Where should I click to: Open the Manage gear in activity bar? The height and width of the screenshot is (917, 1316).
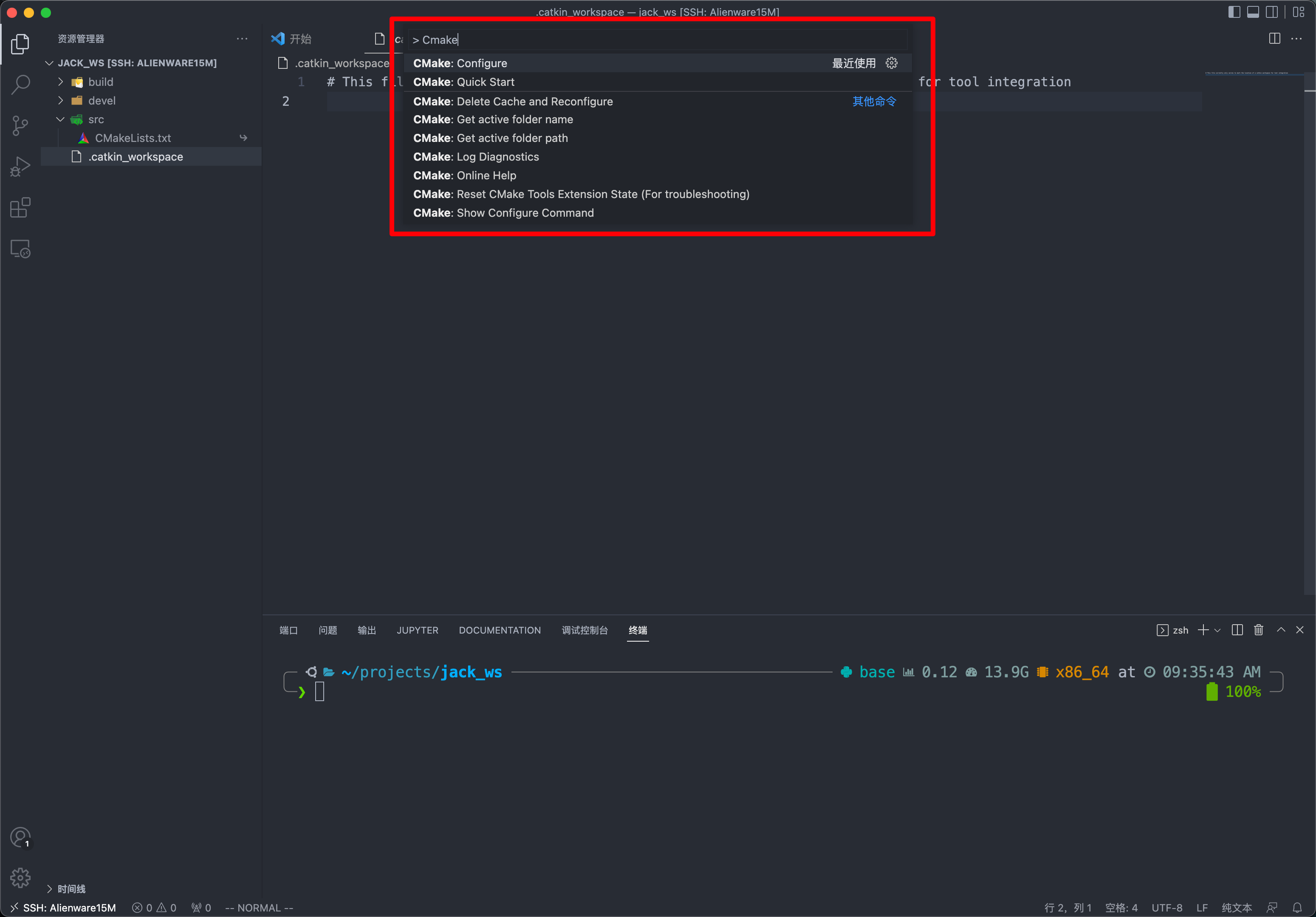point(20,878)
